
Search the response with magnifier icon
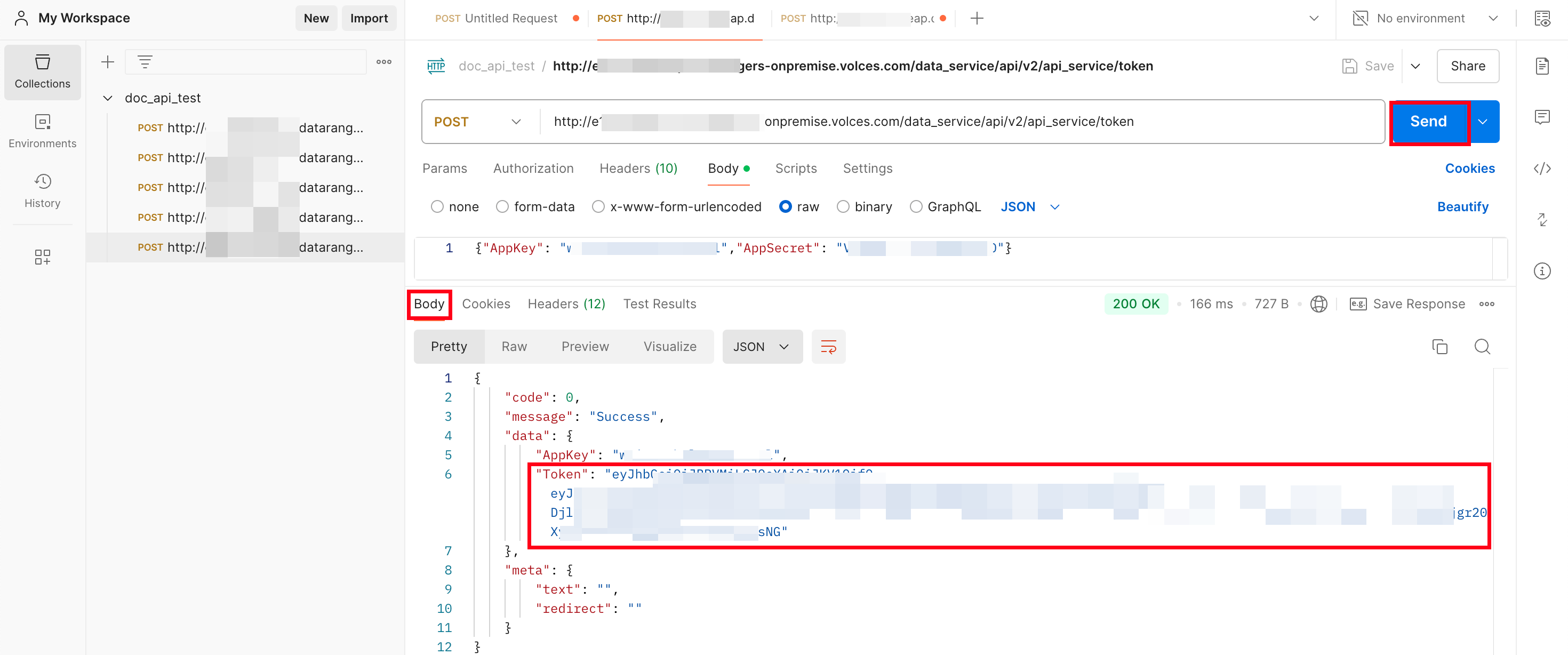(x=1482, y=346)
